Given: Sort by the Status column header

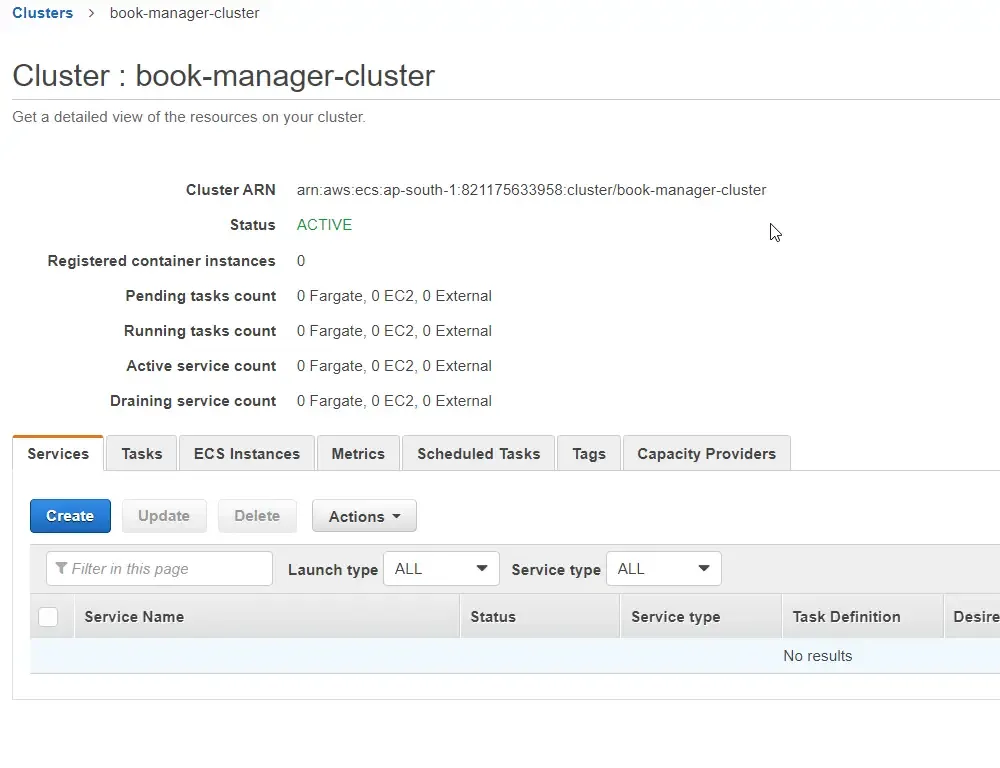Looking at the screenshot, I should coord(493,617).
